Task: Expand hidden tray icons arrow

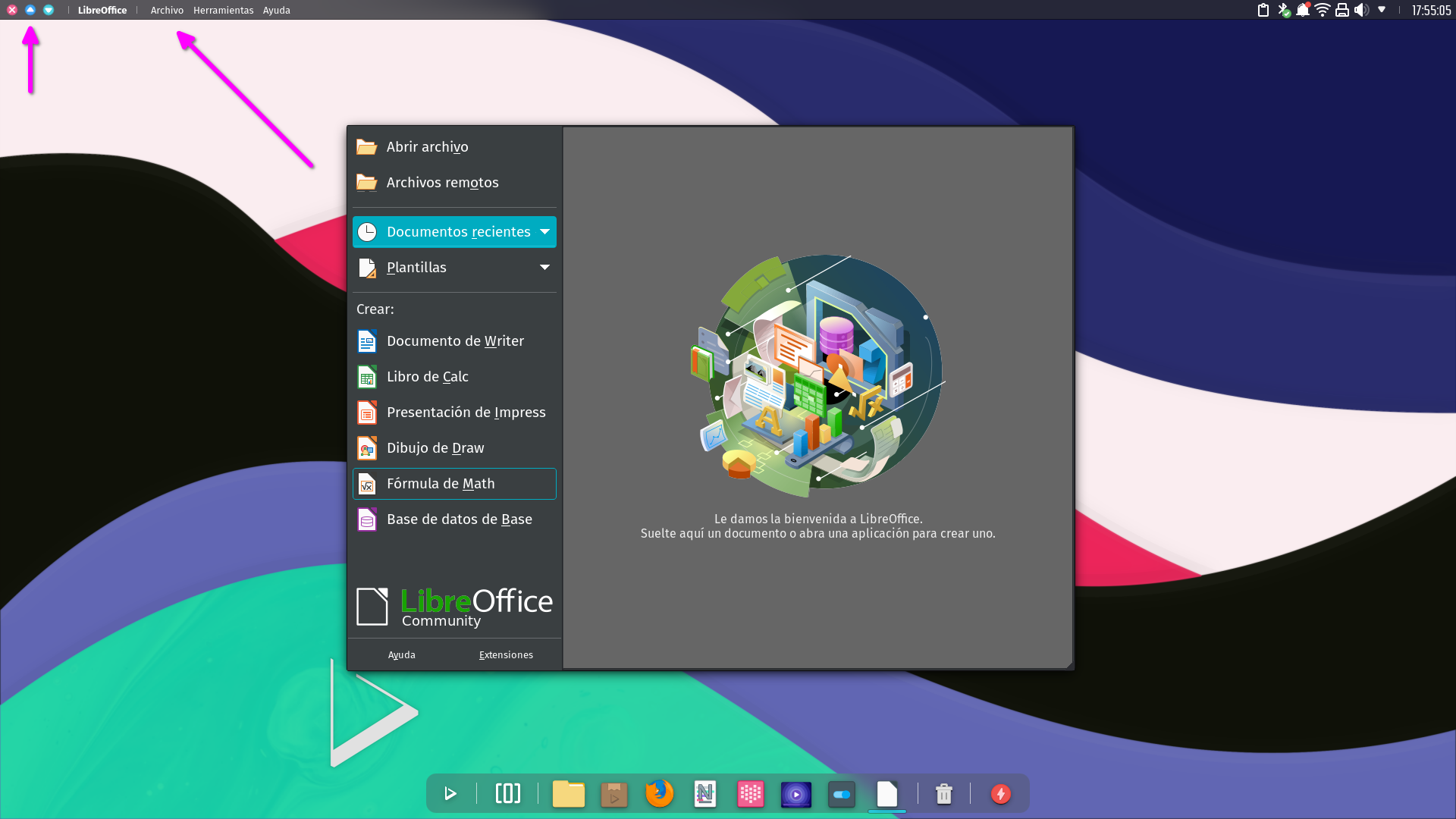Action: 1382,10
